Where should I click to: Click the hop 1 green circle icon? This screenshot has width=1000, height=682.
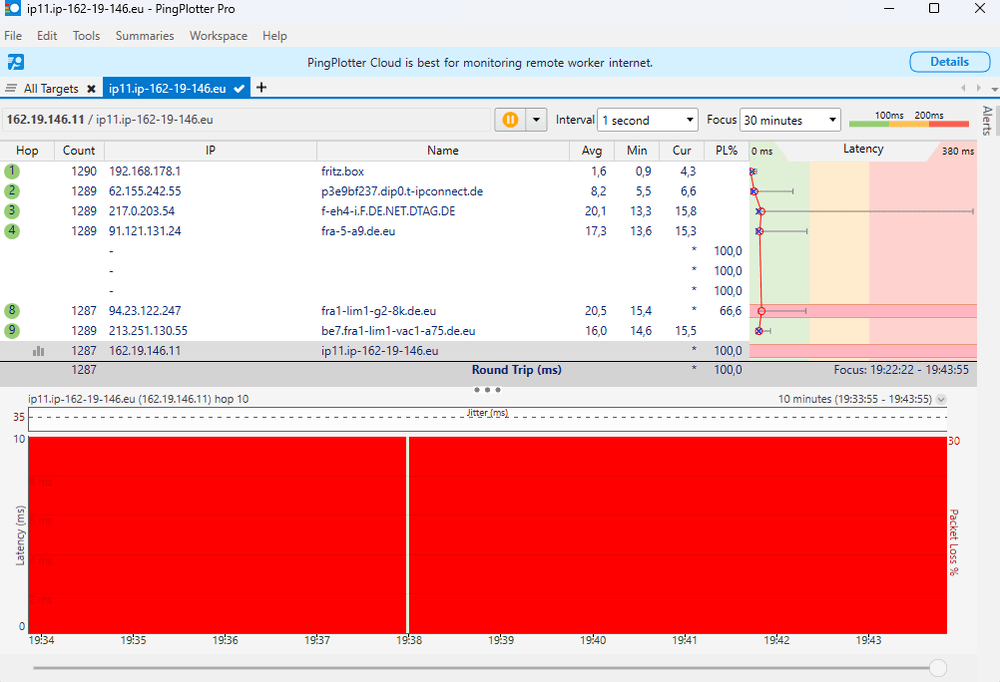click(x=12, y=171)
